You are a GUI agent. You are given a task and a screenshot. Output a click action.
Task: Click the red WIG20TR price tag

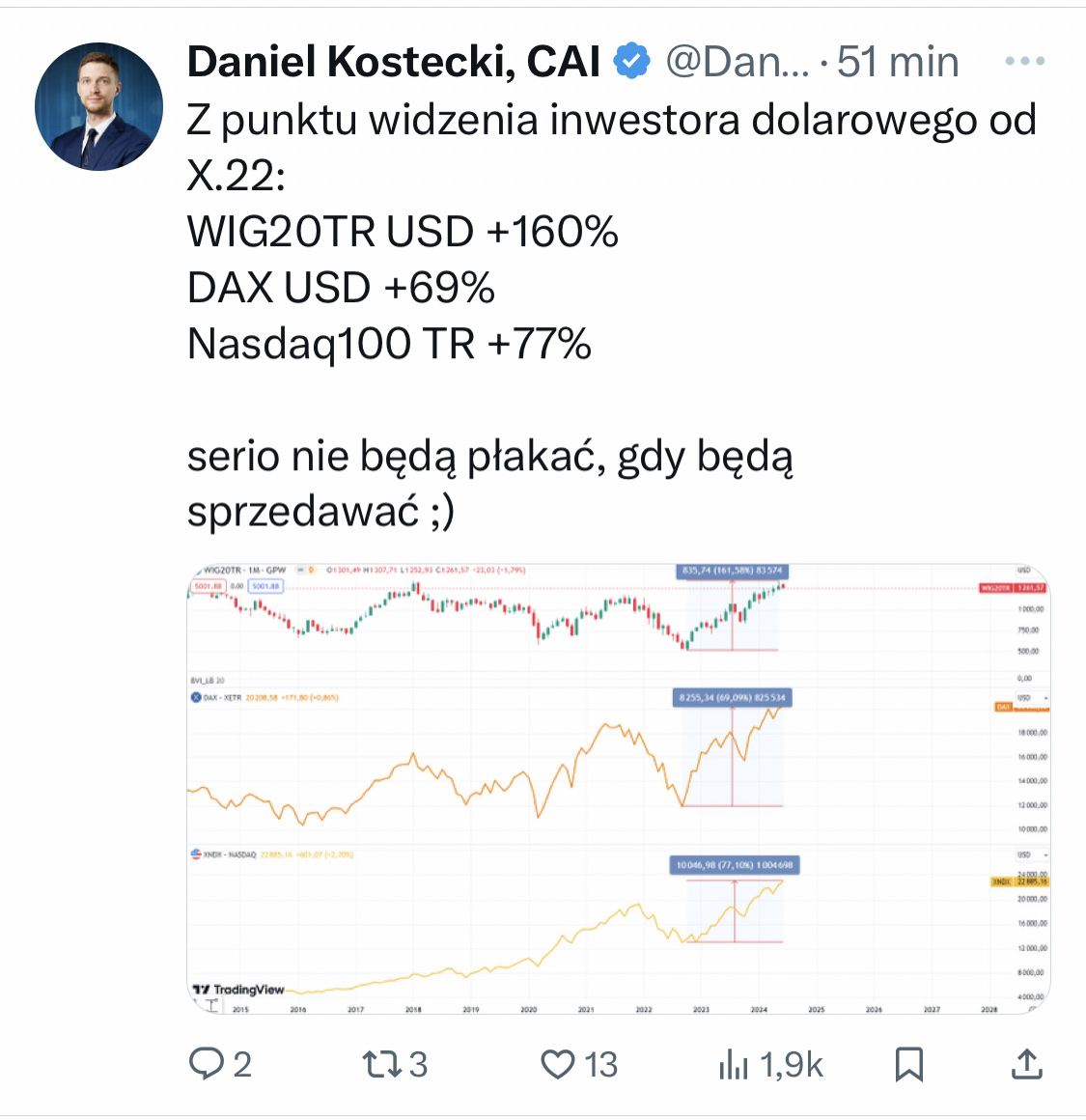tap(1012, 587)
